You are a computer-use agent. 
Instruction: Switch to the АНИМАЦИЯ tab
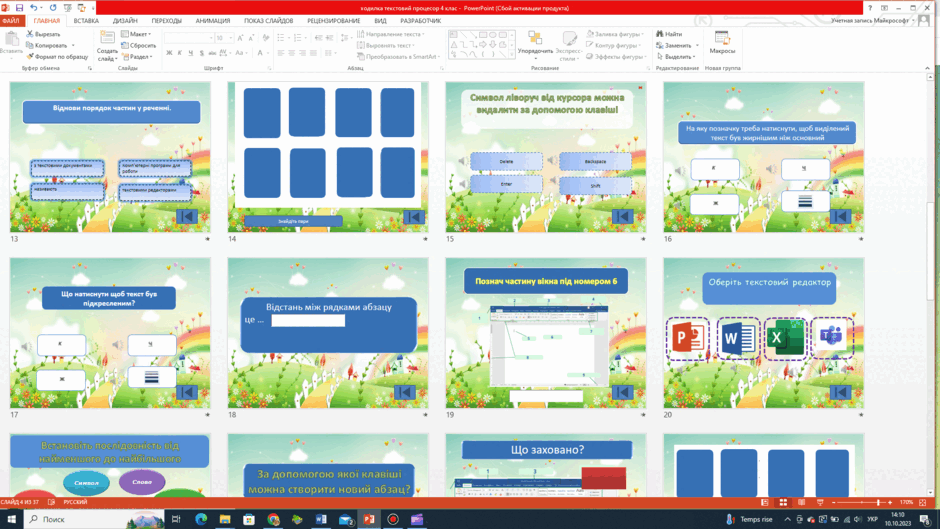click(212, 20)
